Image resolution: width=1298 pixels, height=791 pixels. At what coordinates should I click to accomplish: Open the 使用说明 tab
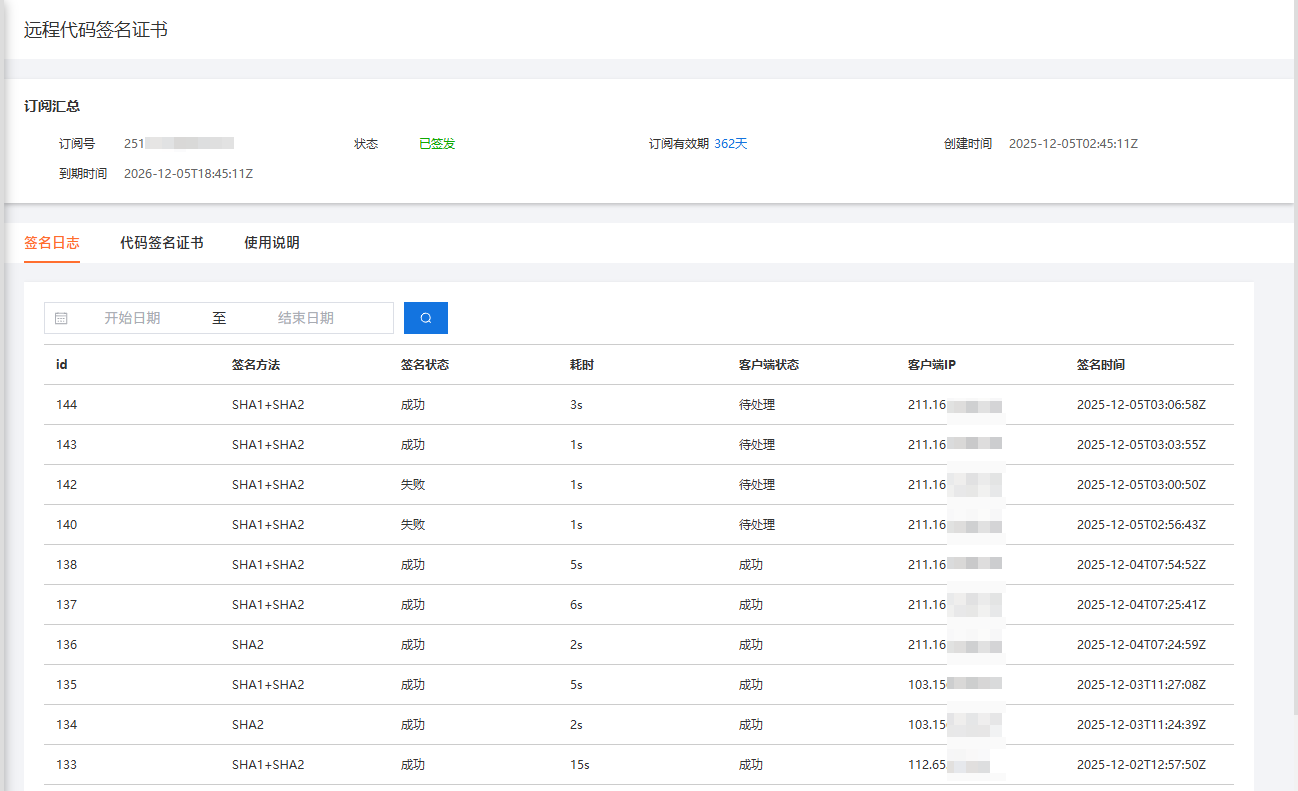click(x=270, y=241)
